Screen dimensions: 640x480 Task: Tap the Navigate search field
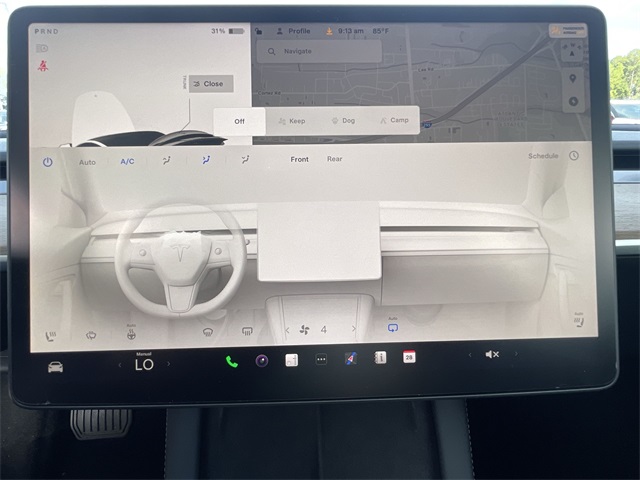point(319,51)
